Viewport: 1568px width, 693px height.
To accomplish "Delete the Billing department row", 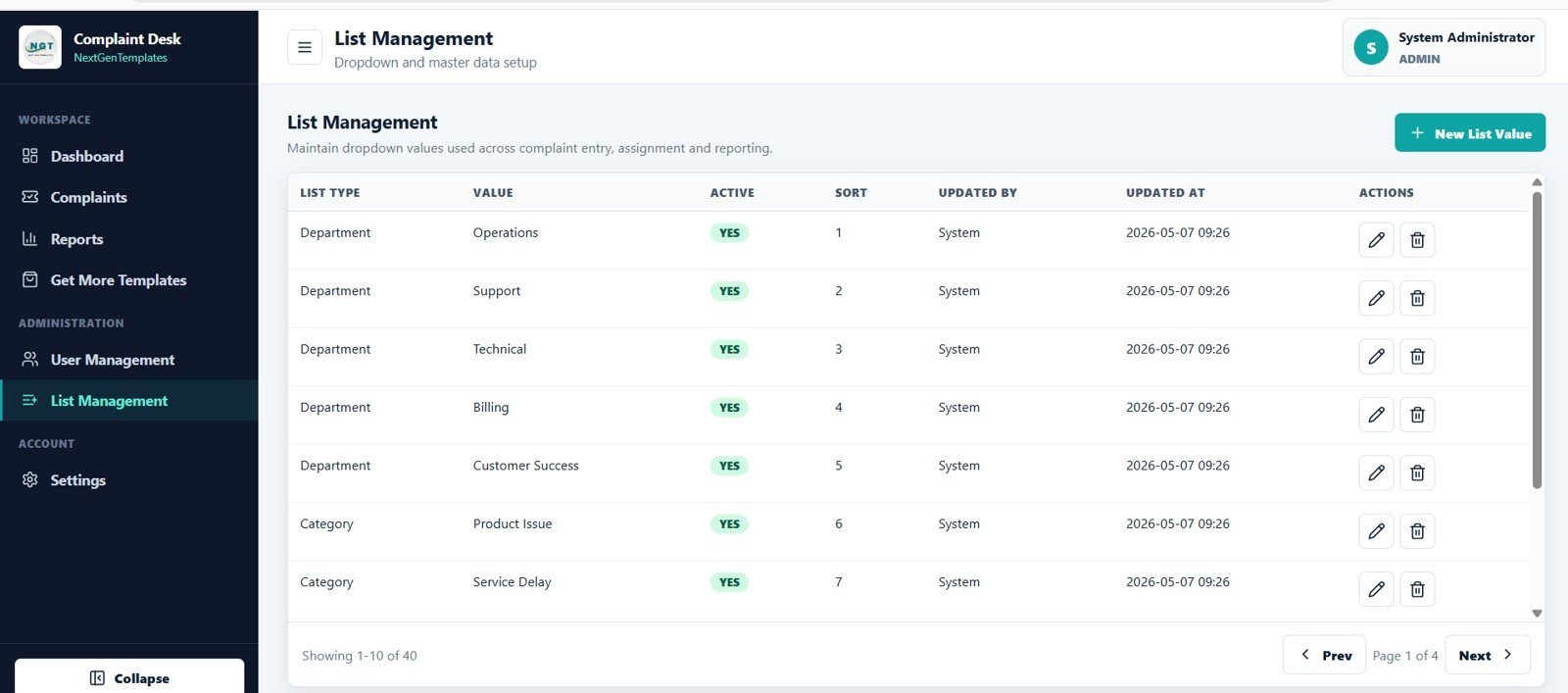I will tap(1417, 415).
